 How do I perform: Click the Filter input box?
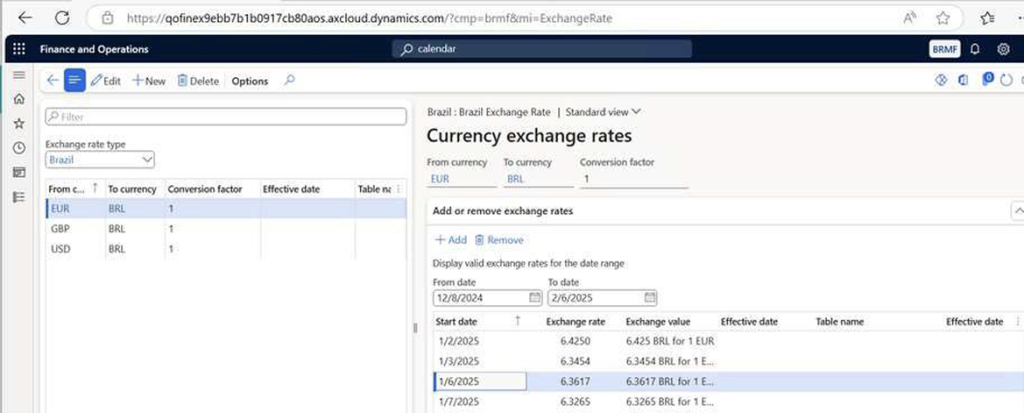tap(226, 116)
